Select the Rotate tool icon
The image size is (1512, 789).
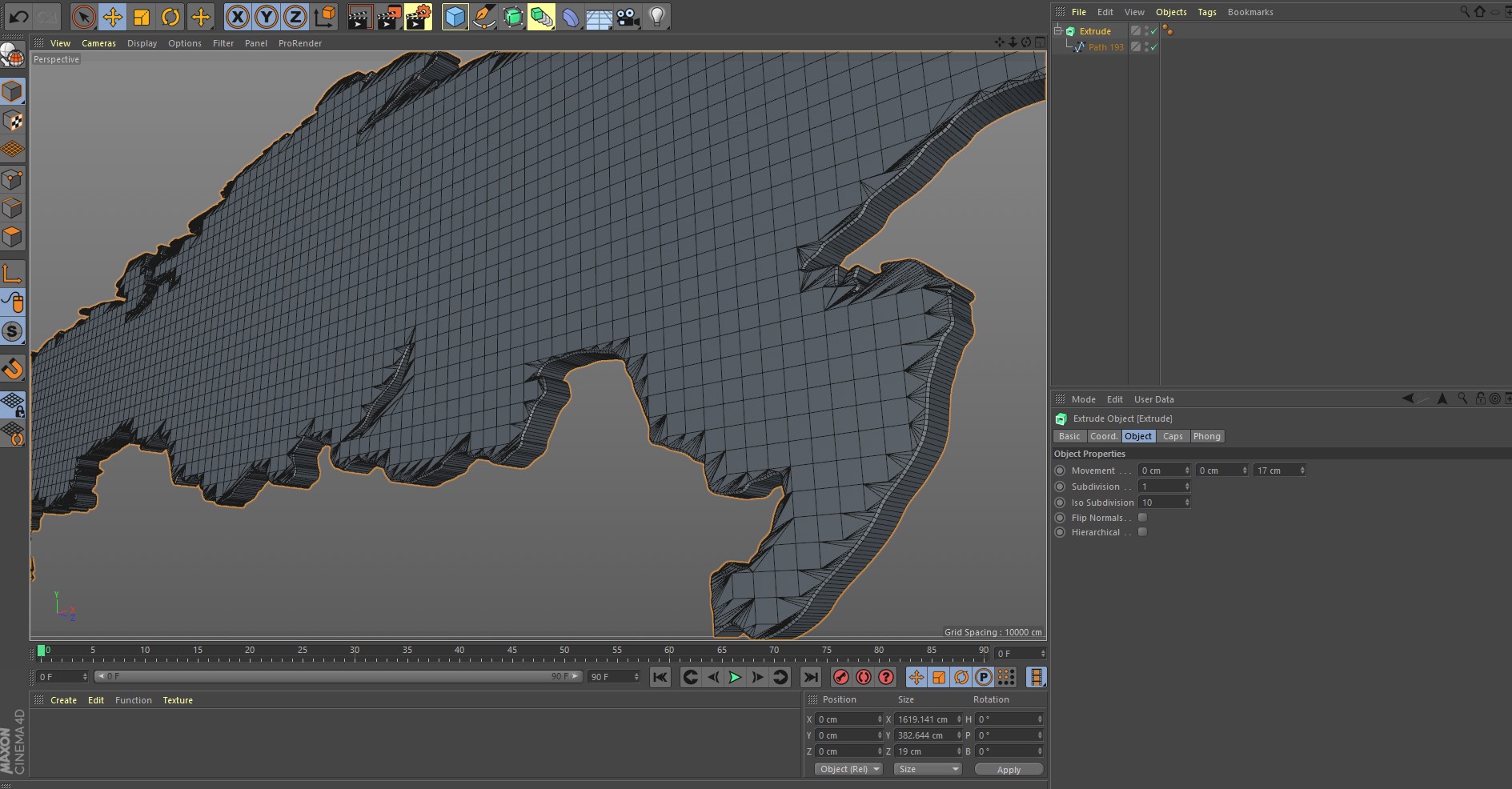pyautogui.click(x=170, y=17)
